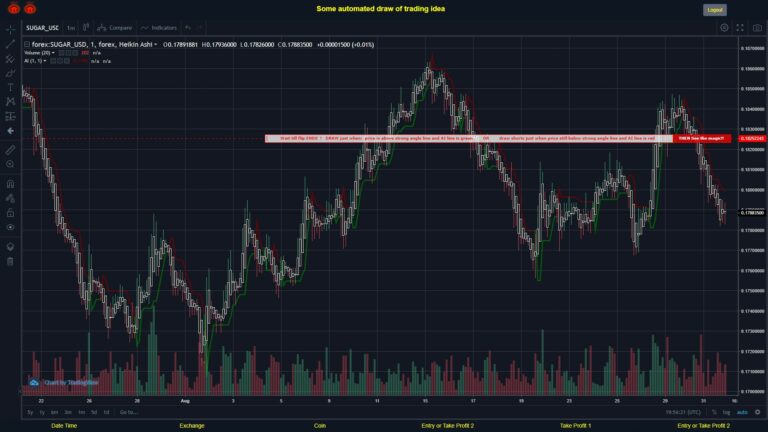Viewport: 768px width, 432px height.
Task: Open chart settings gear icon
Action: pyautogui.click(x=724, y=28)
